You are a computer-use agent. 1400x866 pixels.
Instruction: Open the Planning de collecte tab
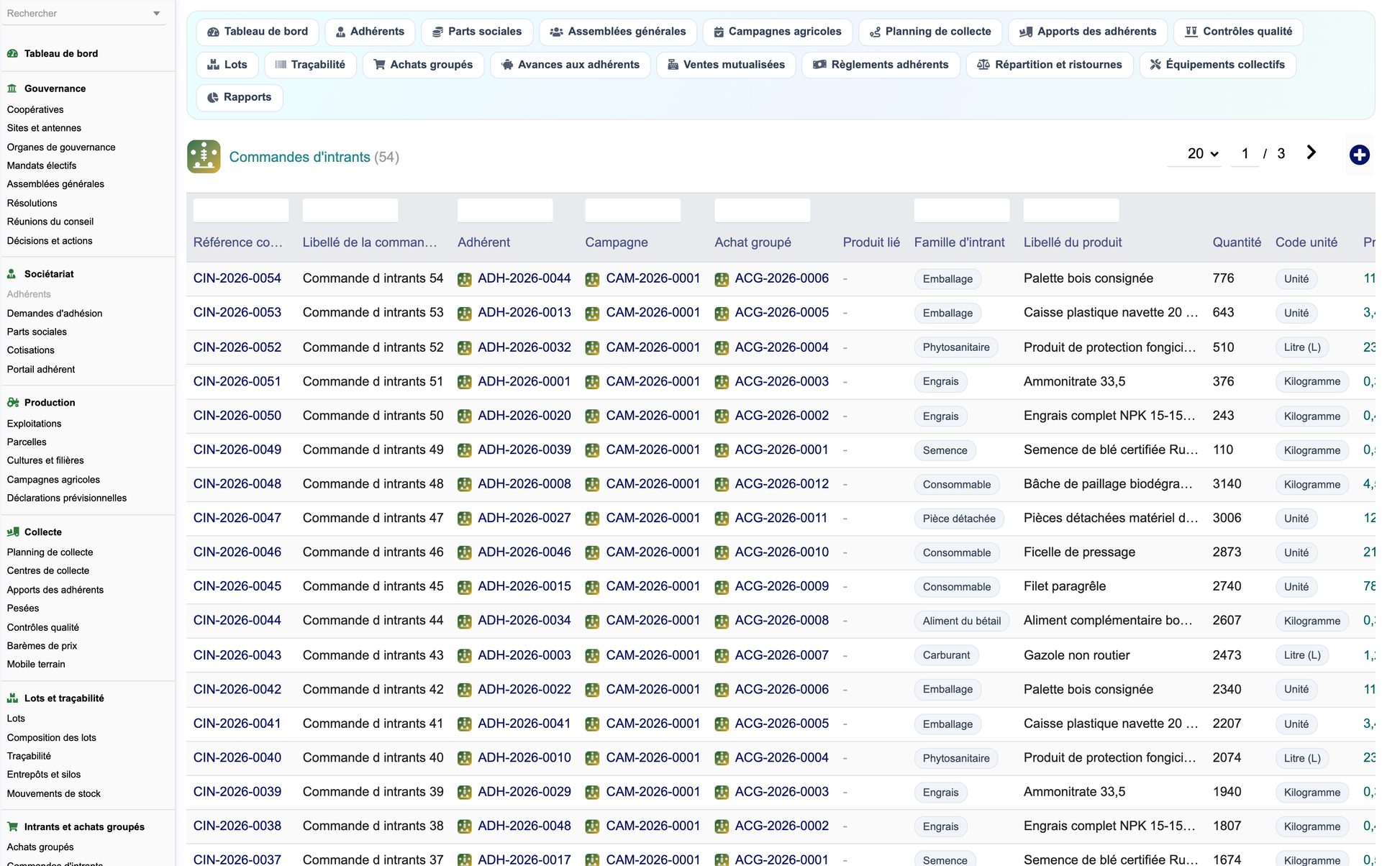pos(930,32)
